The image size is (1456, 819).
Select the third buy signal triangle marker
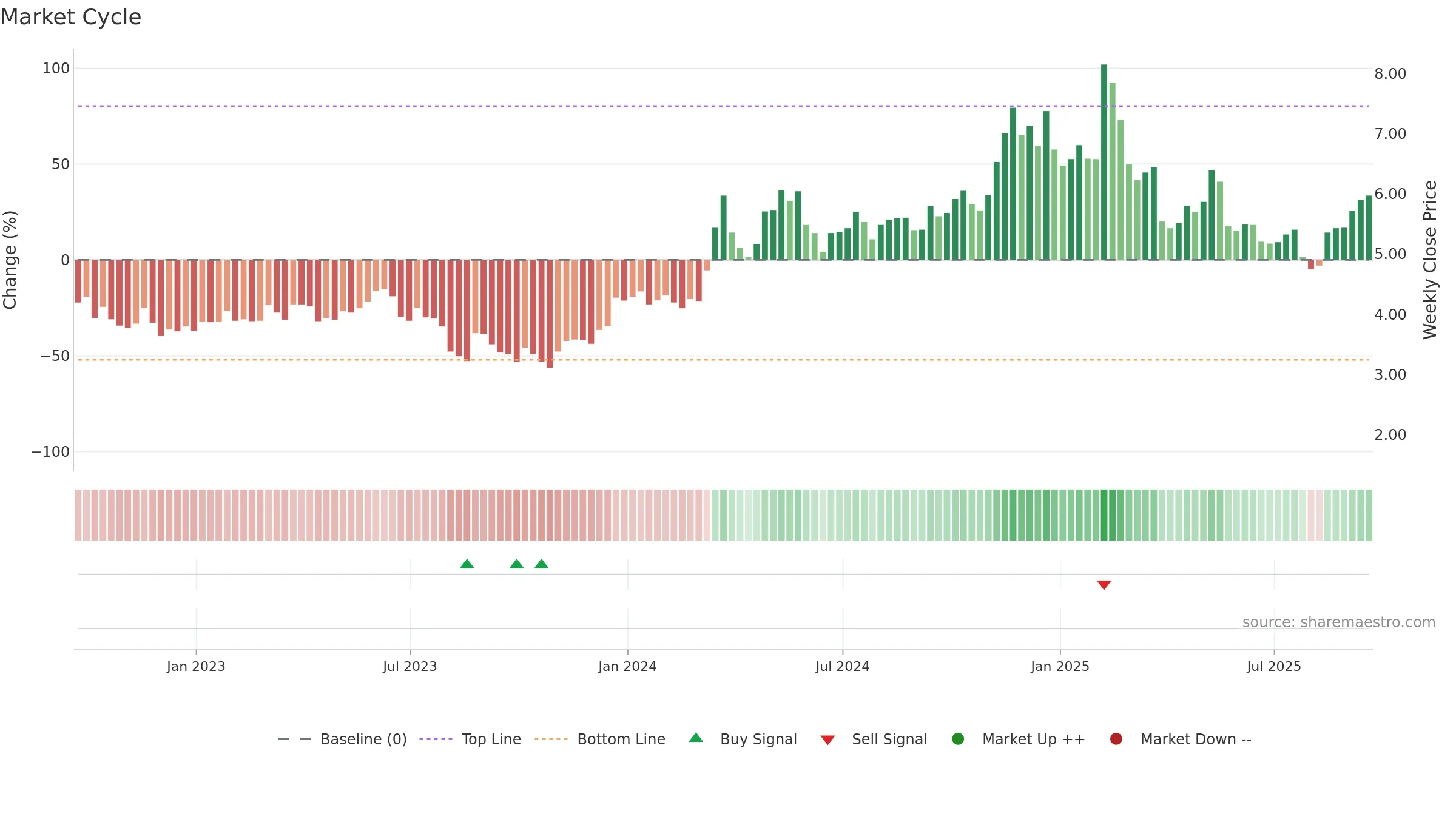click(x=542, y=564)
